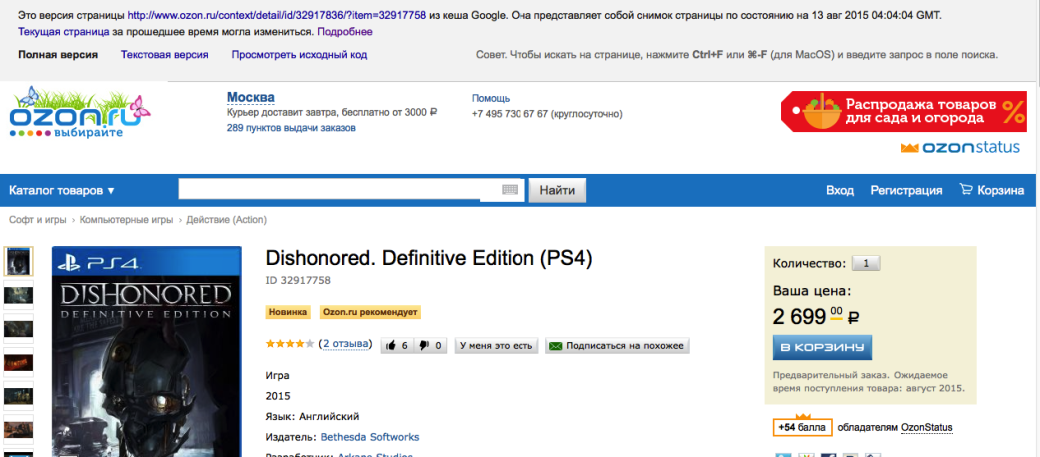Viewport: 1040px width, 457px height.
Task: Open Компьютерные игры breadcrumb
Action: point(127,220)
